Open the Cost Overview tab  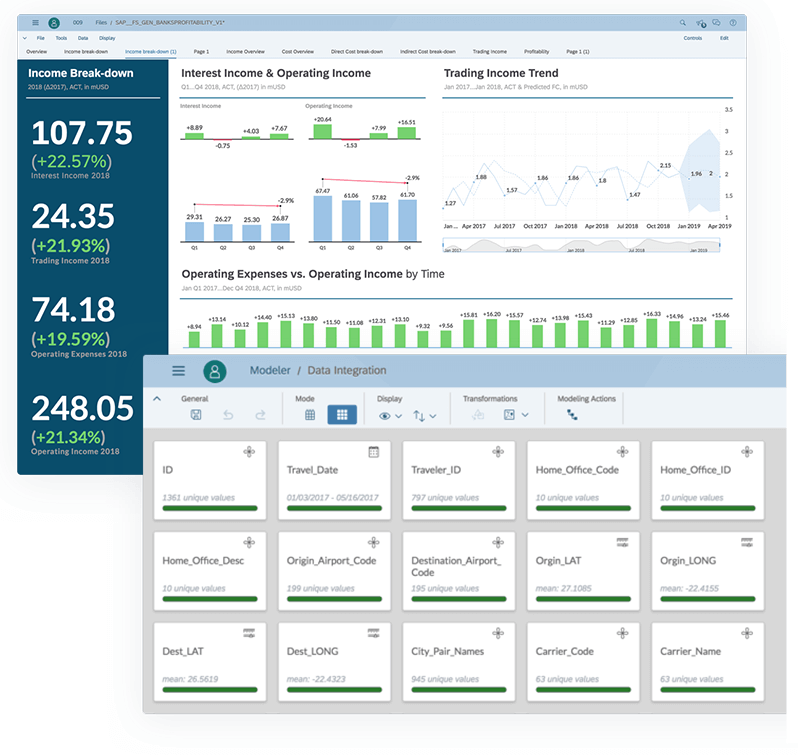[x=298, y=51]
